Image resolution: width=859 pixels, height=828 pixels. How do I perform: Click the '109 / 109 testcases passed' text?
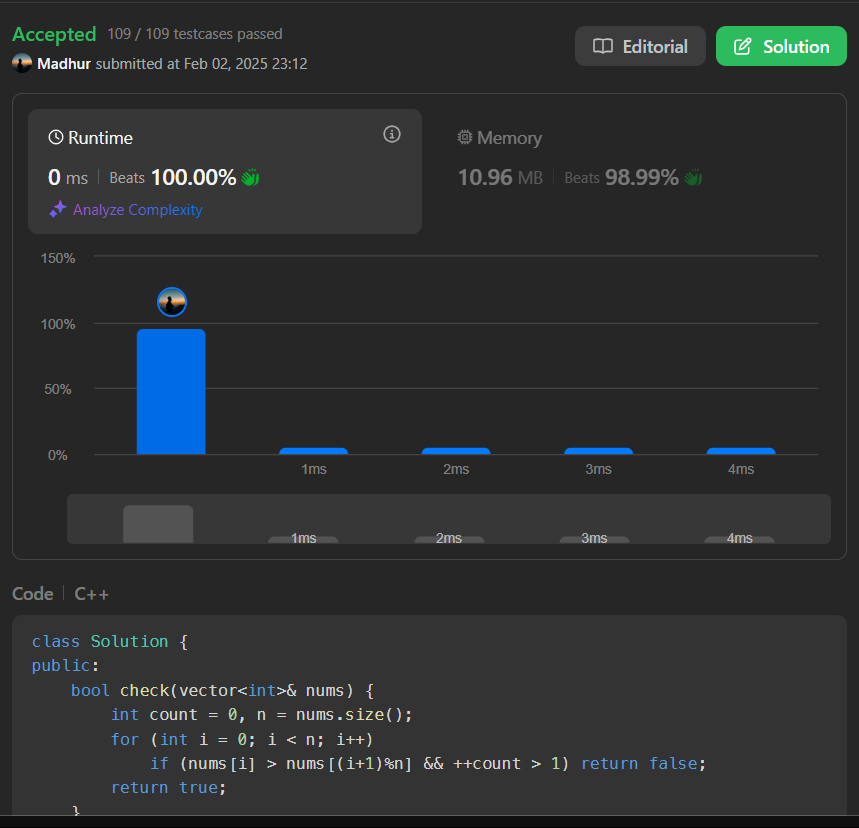coord(195,34)
